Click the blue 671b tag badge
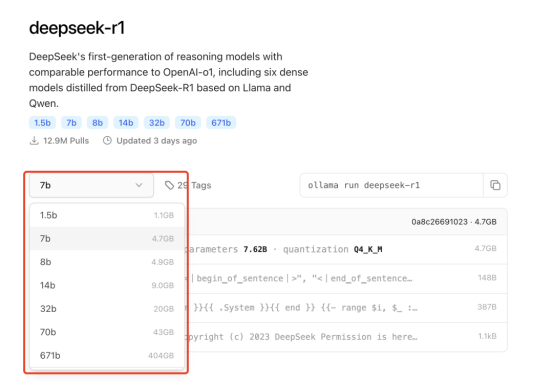 (221, 123)
